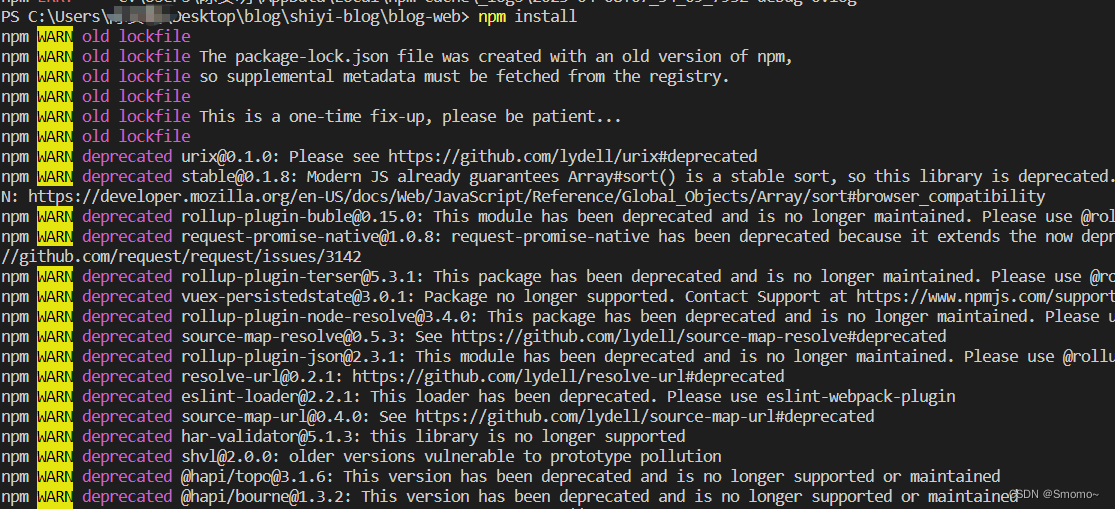Click the 'npm install' command text
The image size is (1115, 509).
527,16
